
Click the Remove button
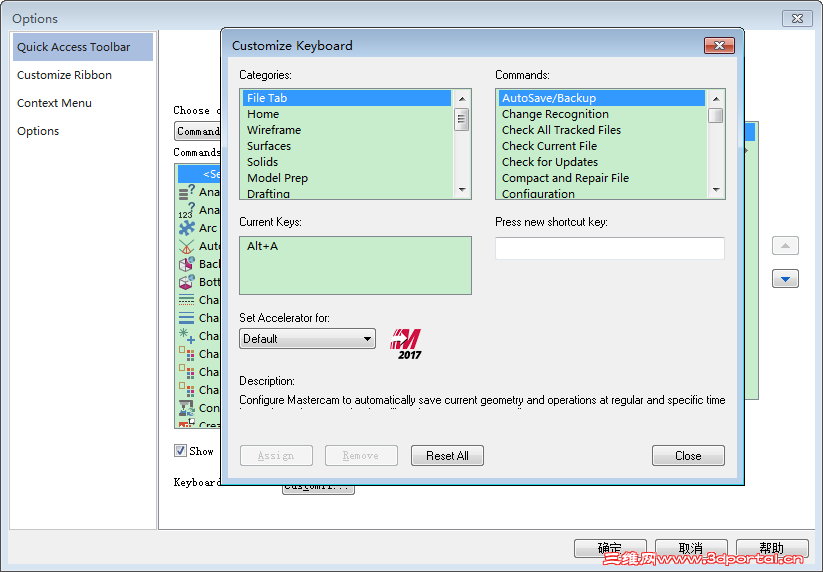[x=361, y=456]
